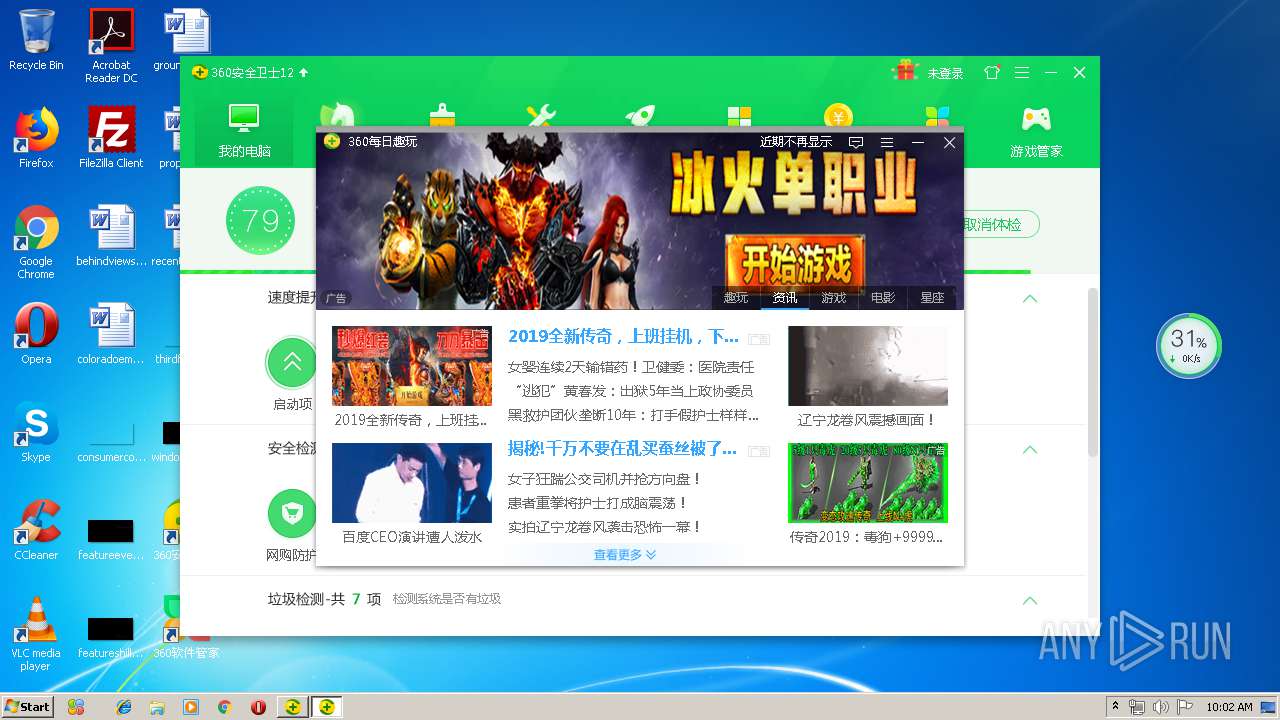
Task: Click 近期不再显示 in the popup
Action: pyautogui.click(x=796, y=142)
